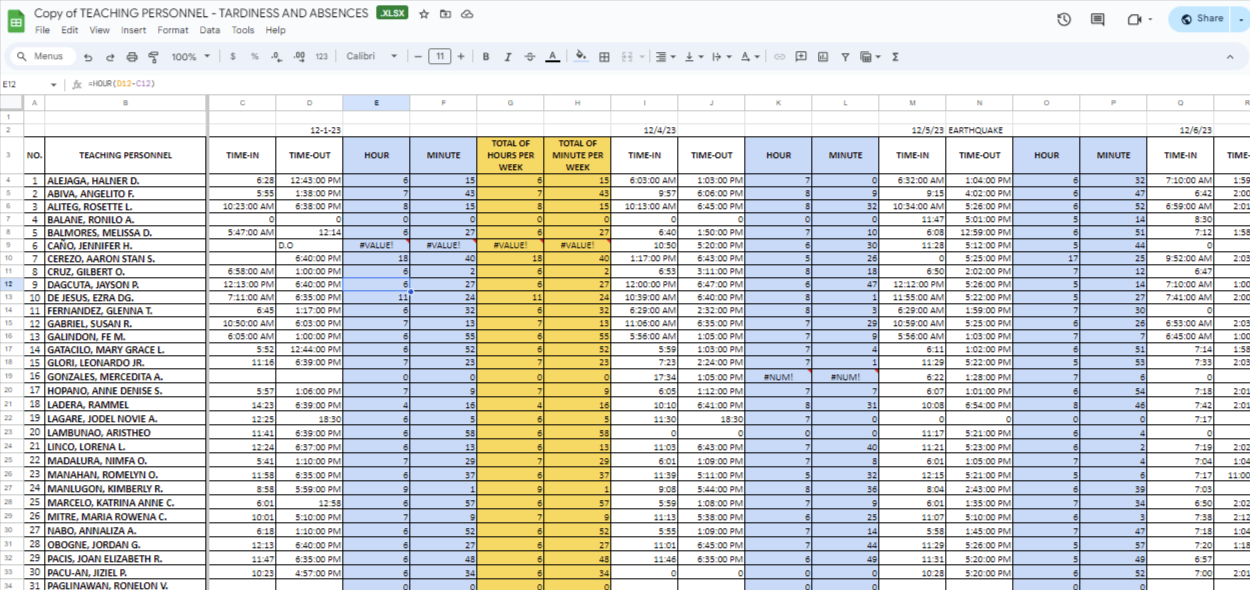
Task: Toggle bold formatting
Action: 486,57
